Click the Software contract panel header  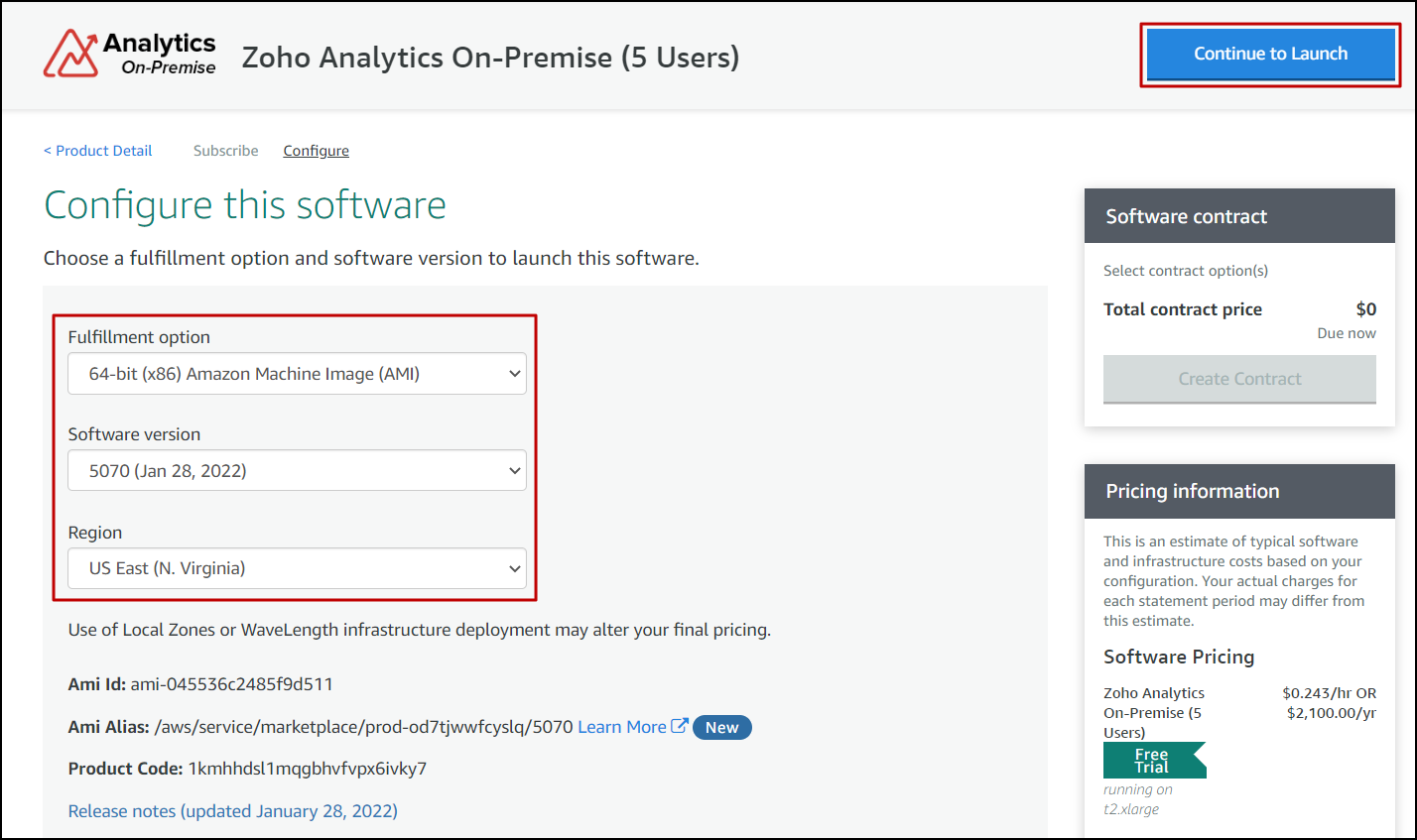pyautogui.click(x=1186, y=215)
